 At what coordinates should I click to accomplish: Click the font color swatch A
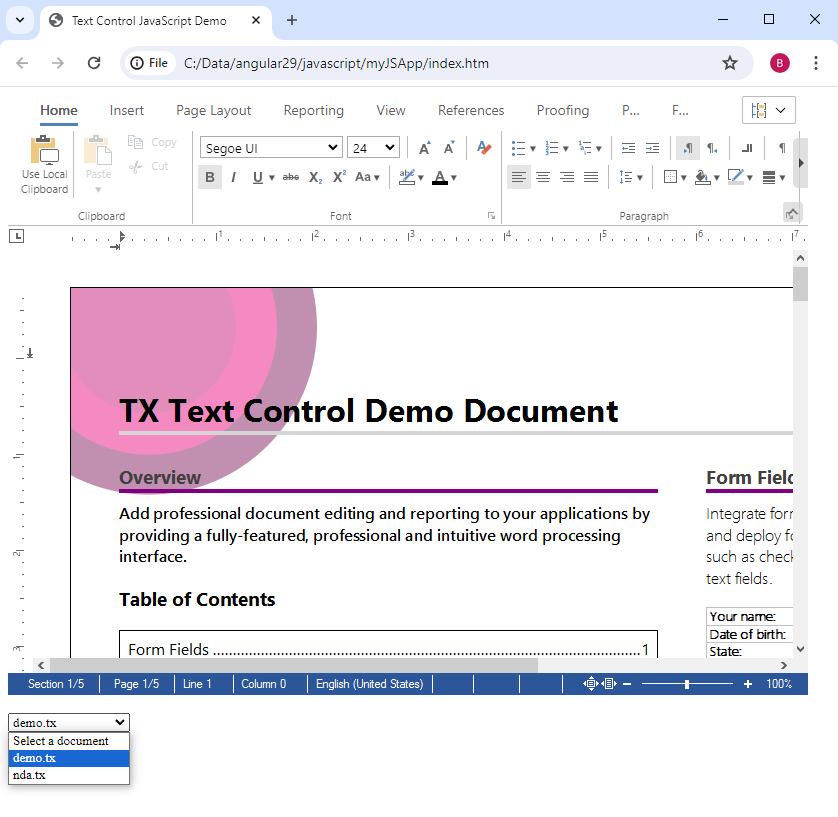[x=440, y=177]
